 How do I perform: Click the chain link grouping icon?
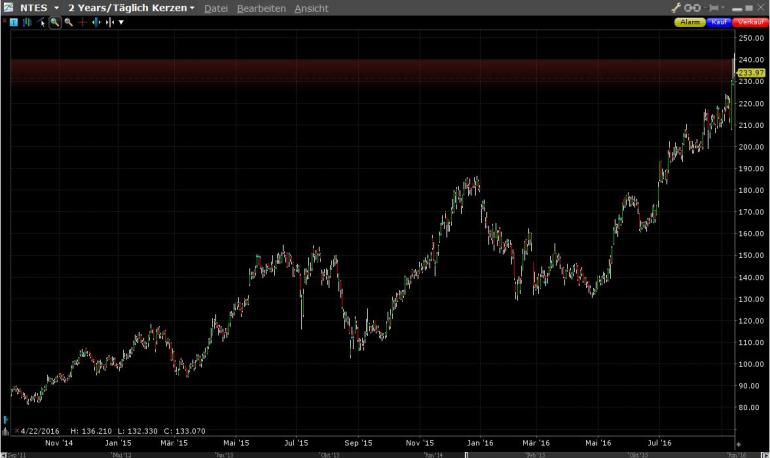tap(692, 8)
